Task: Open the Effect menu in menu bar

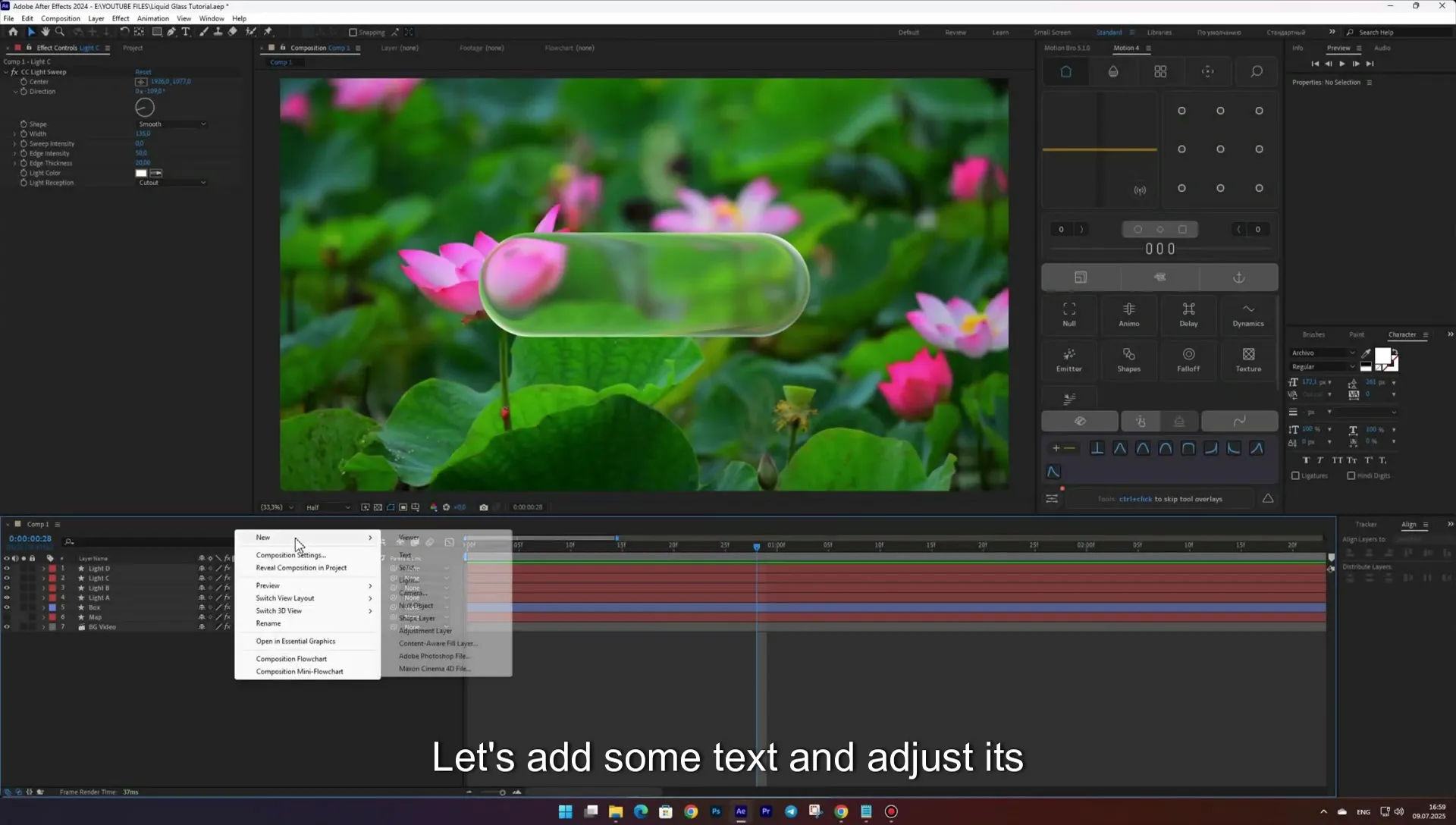Action: tap(121, 18)
